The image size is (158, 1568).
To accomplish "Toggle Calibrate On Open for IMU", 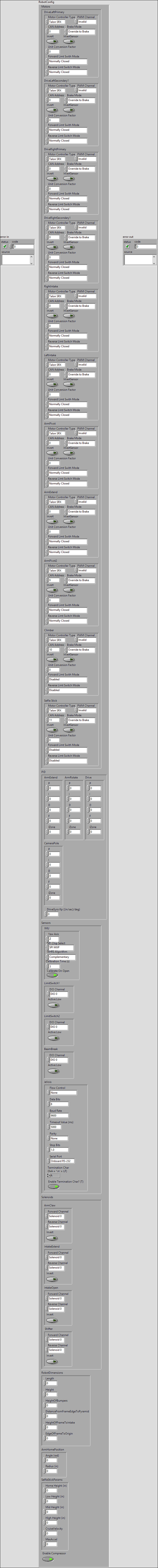I will click(53, 975).
